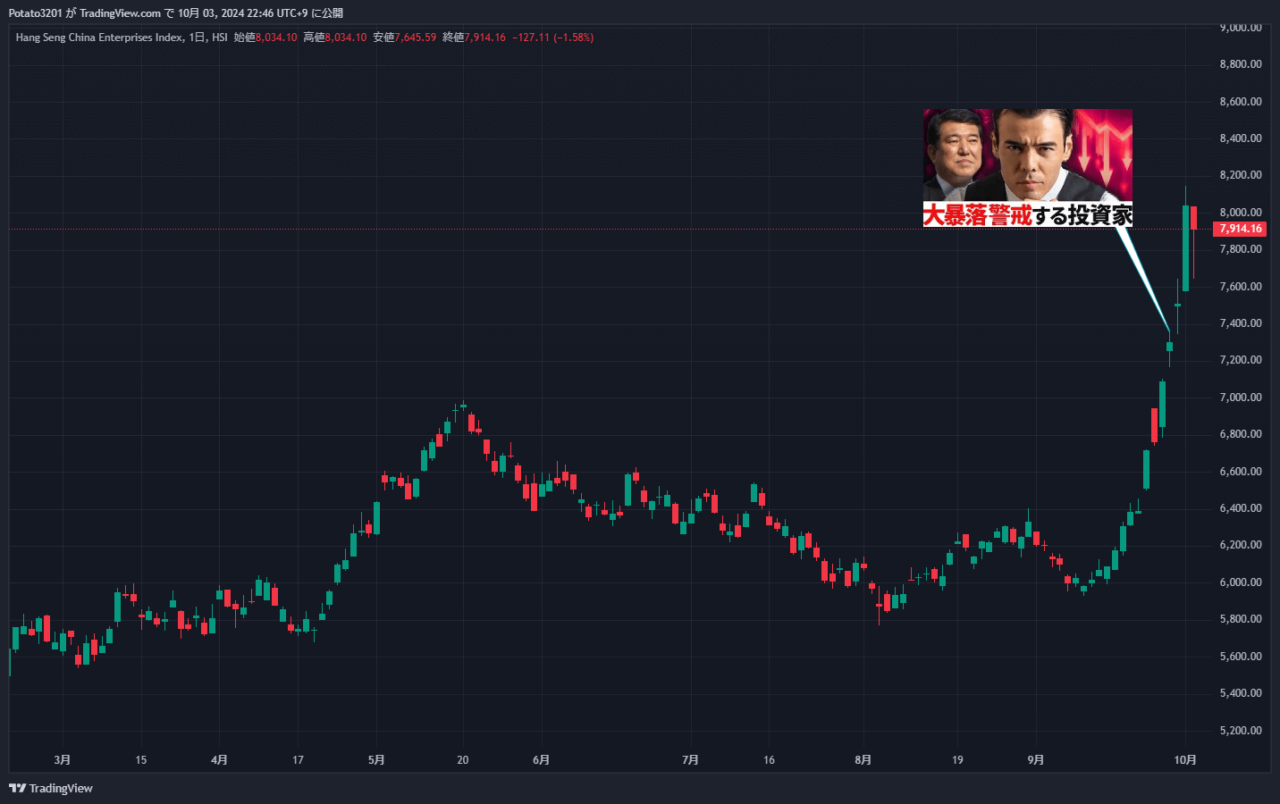Select the 7月 date on time axis
The width and height of the screenshot is (1280, 804).
[690, 760]
